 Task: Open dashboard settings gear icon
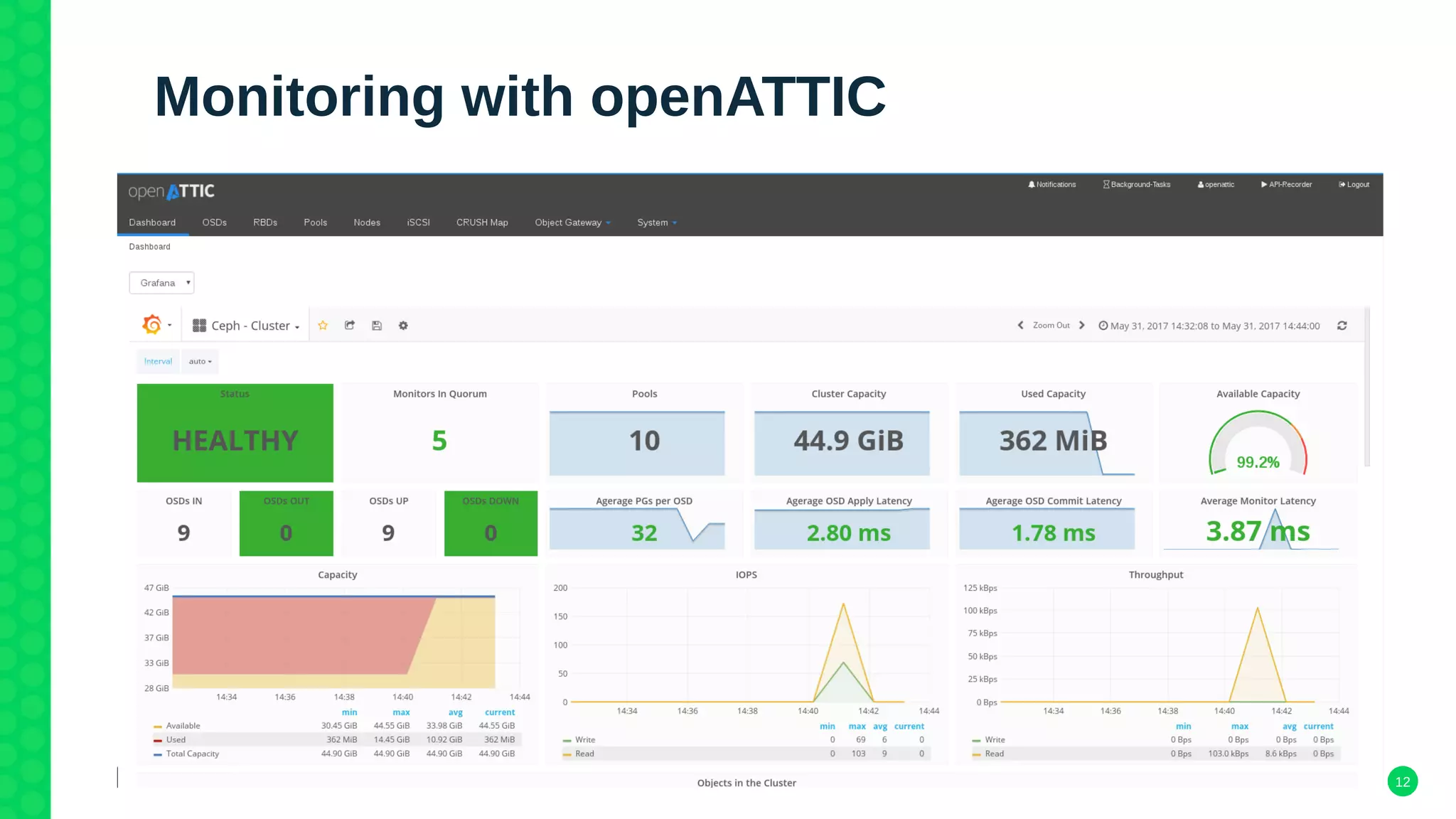403,326
